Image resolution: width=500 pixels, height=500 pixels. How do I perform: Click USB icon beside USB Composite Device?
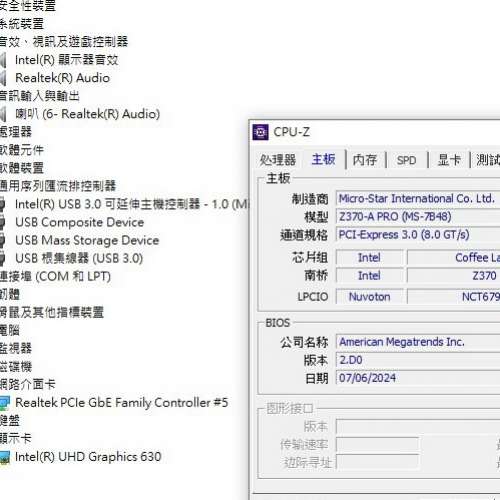pos(3,222)
